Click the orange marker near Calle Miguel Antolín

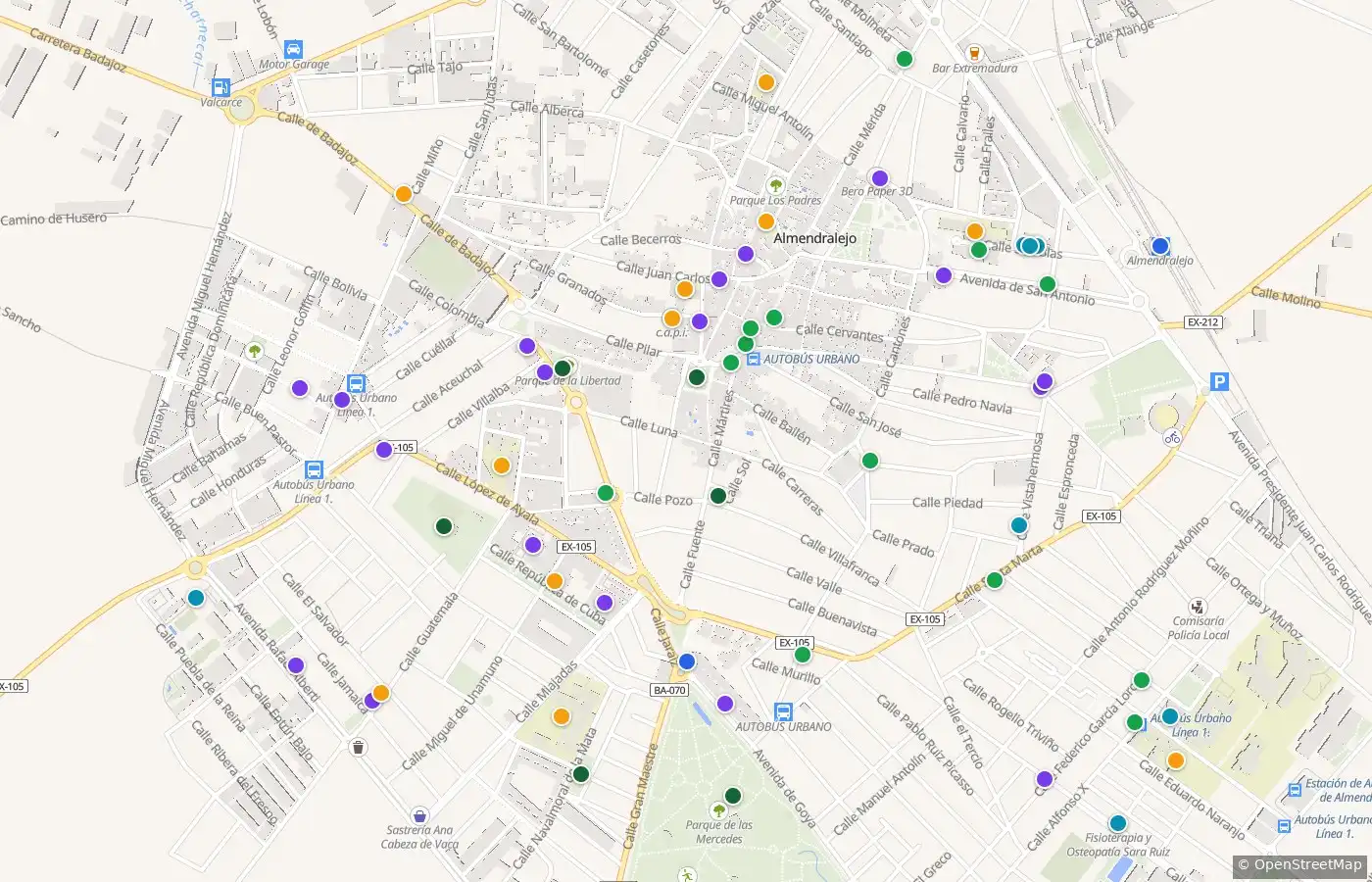[x=766, y=82]
